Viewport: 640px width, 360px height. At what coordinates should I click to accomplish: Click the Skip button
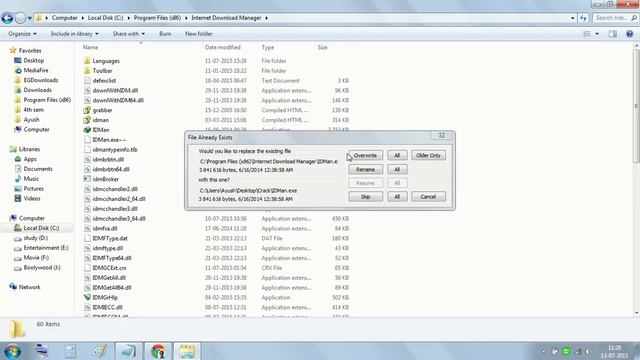coord(365,197)
